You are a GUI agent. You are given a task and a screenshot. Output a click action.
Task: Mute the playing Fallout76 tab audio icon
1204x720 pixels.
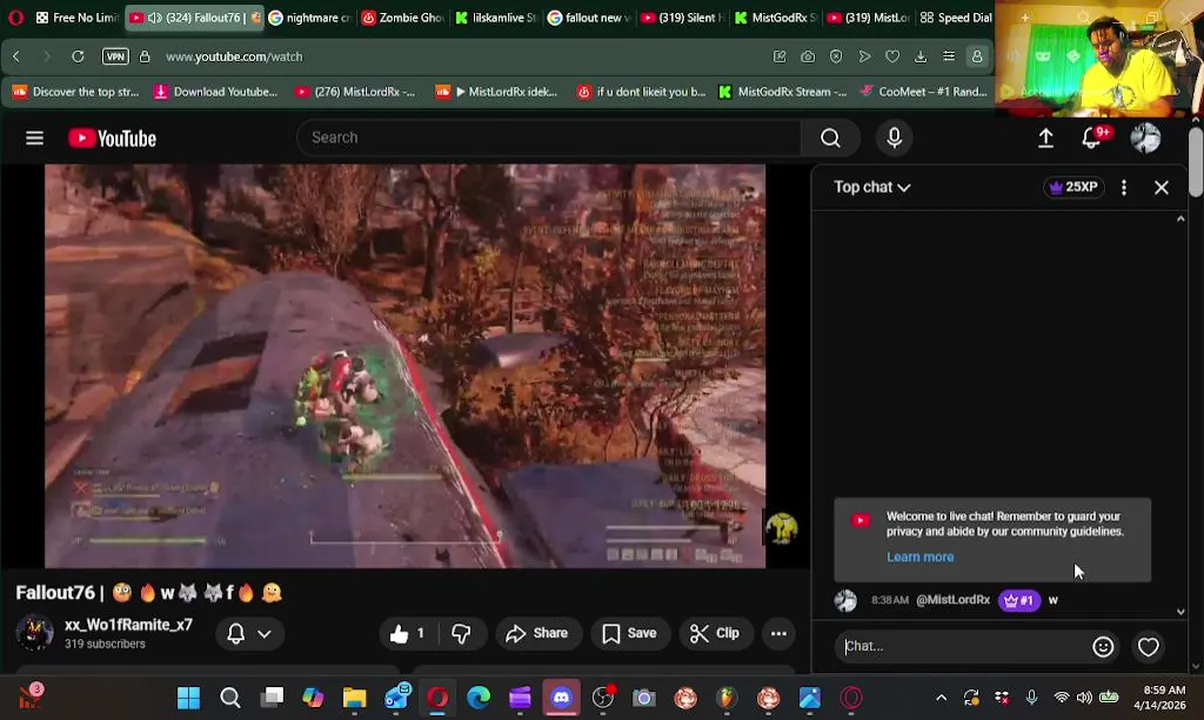[154, 18]
